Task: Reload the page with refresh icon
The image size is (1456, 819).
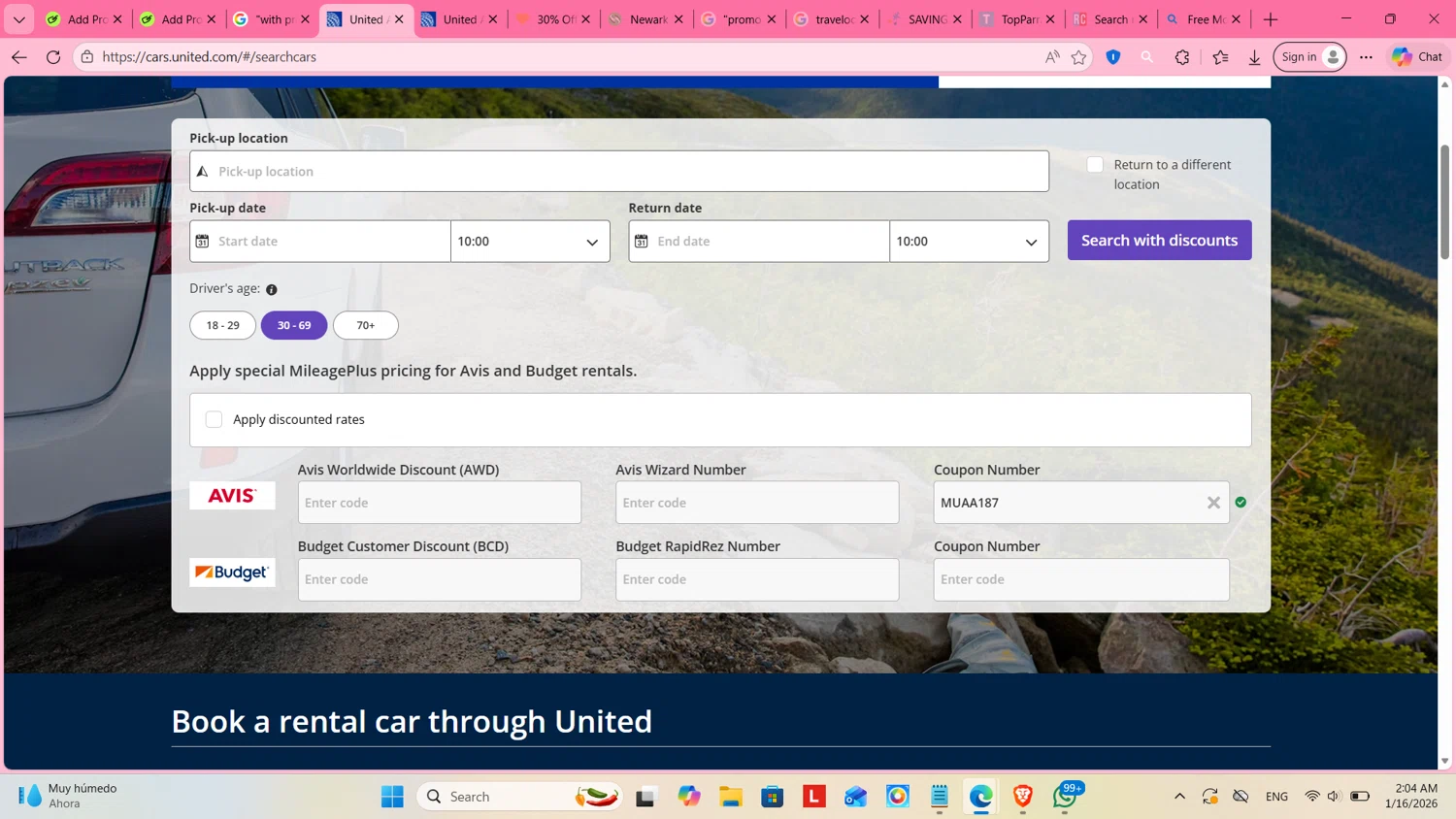Action: coord(53,57)
